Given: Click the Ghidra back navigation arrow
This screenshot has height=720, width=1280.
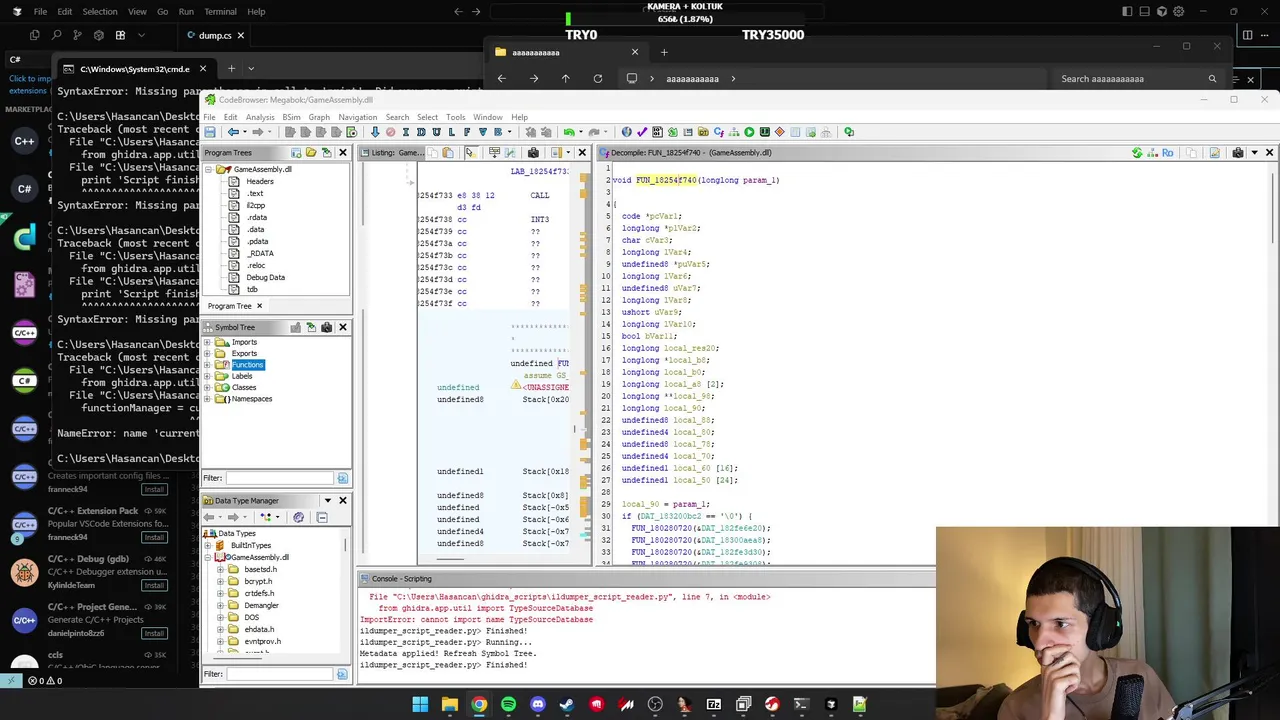Looking at the screenshot, I should tap(233, 132).
